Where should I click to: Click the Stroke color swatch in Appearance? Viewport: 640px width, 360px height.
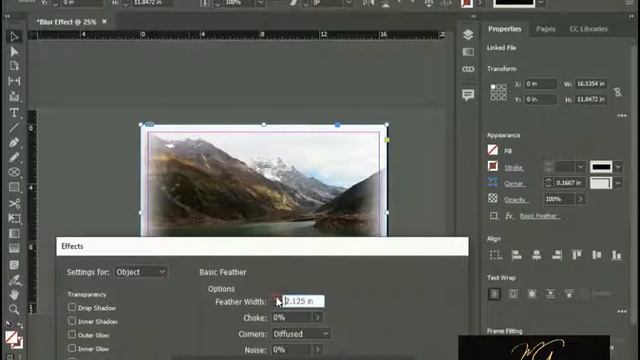click(493, 167)
